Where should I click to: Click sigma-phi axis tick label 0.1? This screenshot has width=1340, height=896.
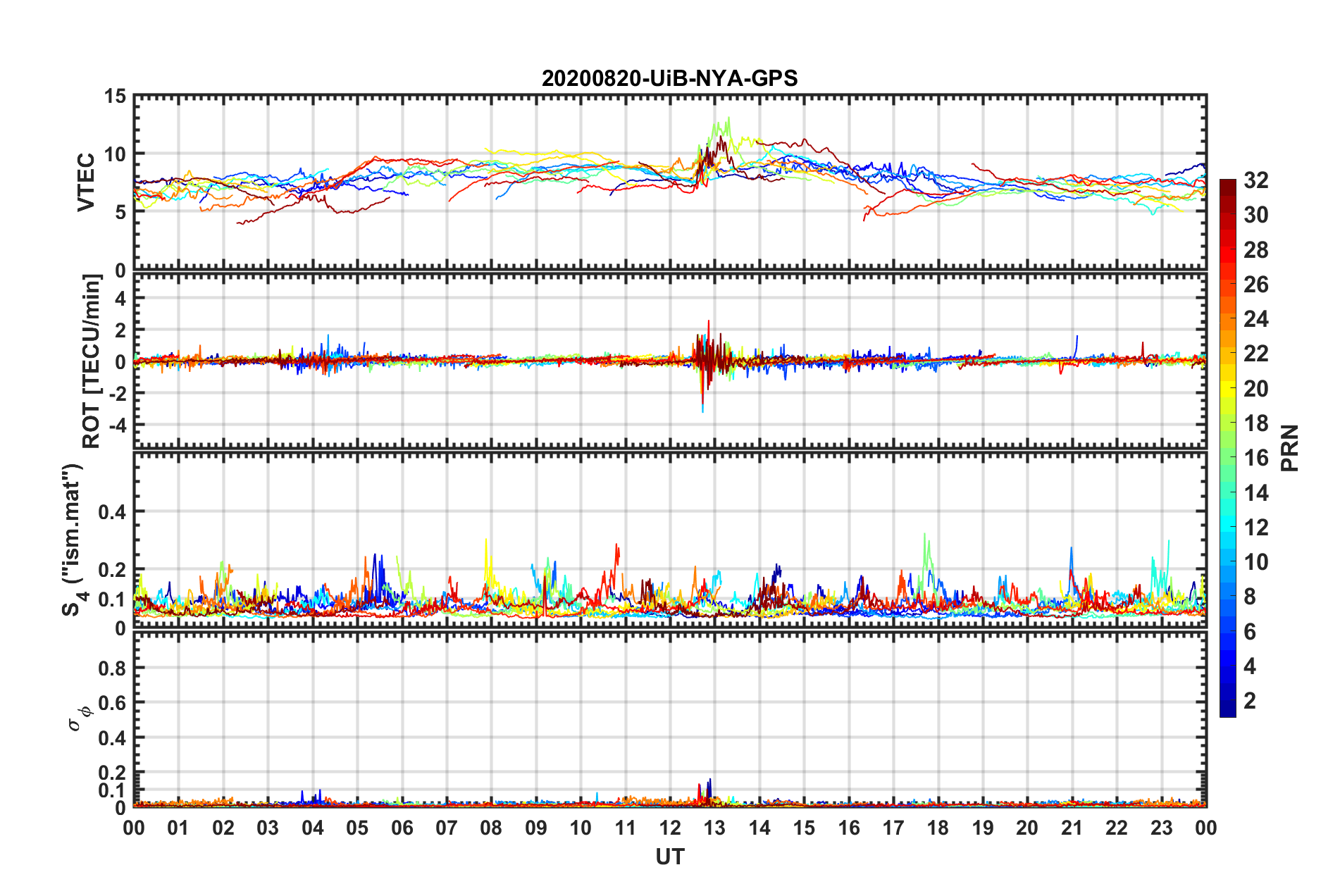[x=112, y=790]
